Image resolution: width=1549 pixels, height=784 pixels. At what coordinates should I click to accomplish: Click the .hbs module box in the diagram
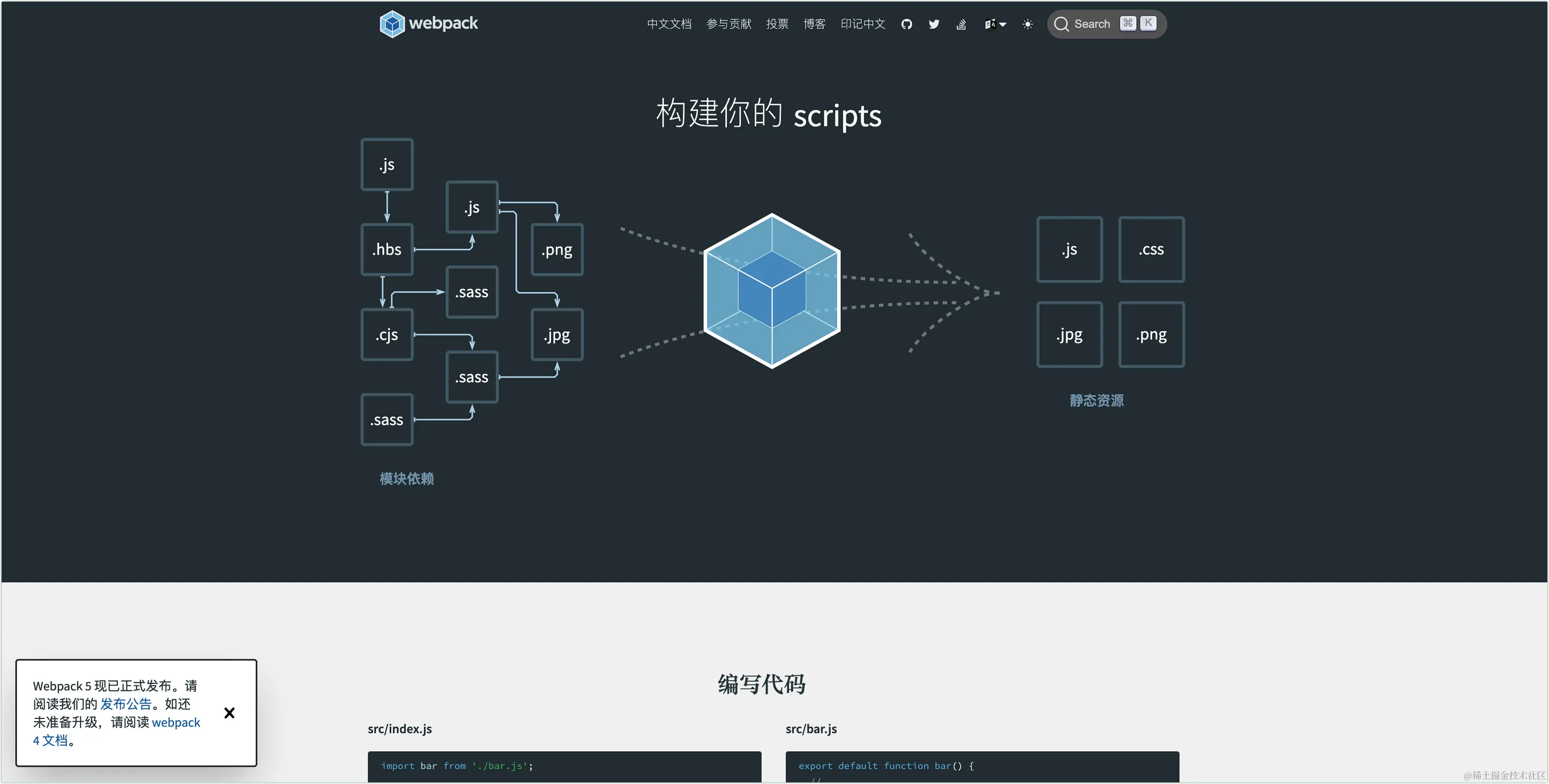[x=387, y=249]
